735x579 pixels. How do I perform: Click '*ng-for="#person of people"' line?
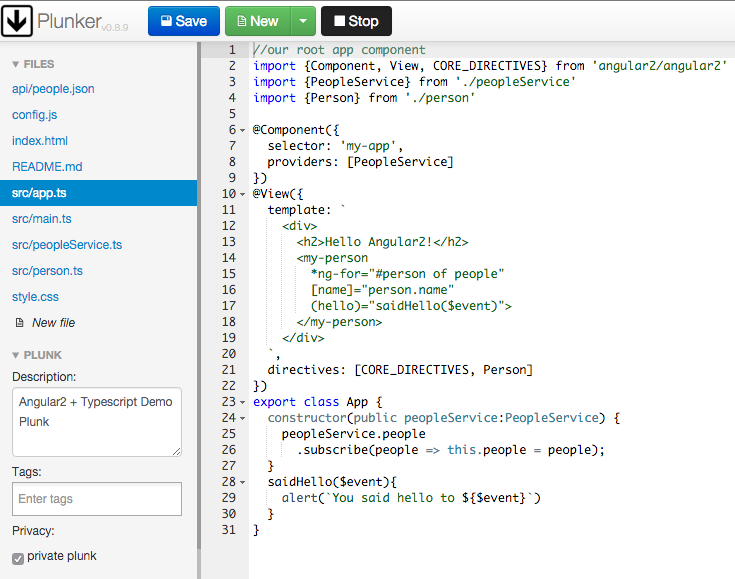[x=407, y=274]
